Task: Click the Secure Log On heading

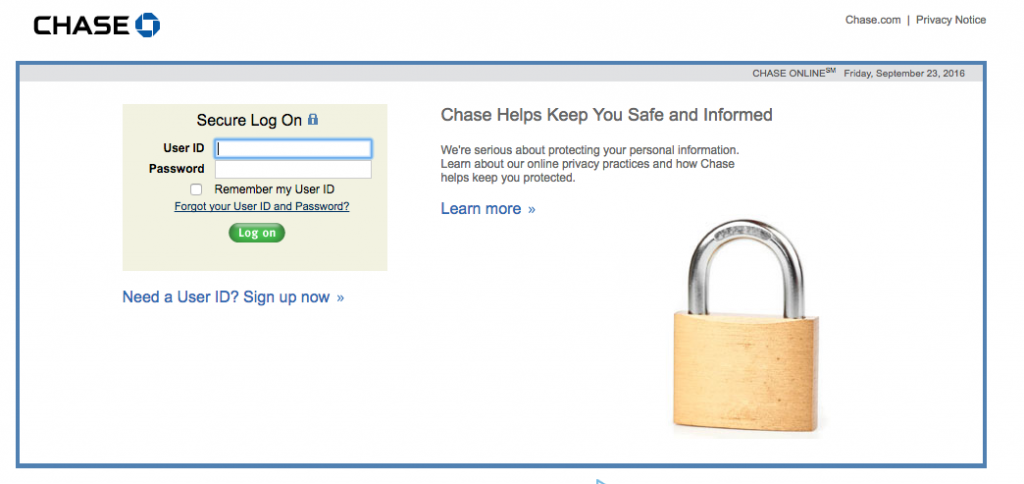Action: (249, 120)
